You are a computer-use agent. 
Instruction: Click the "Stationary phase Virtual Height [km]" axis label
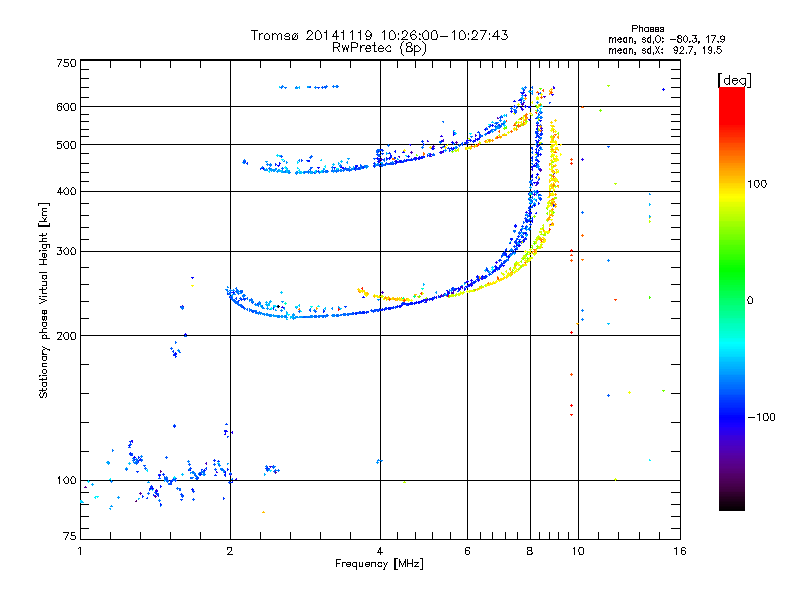pyautogui.click(x=44, y=301)
